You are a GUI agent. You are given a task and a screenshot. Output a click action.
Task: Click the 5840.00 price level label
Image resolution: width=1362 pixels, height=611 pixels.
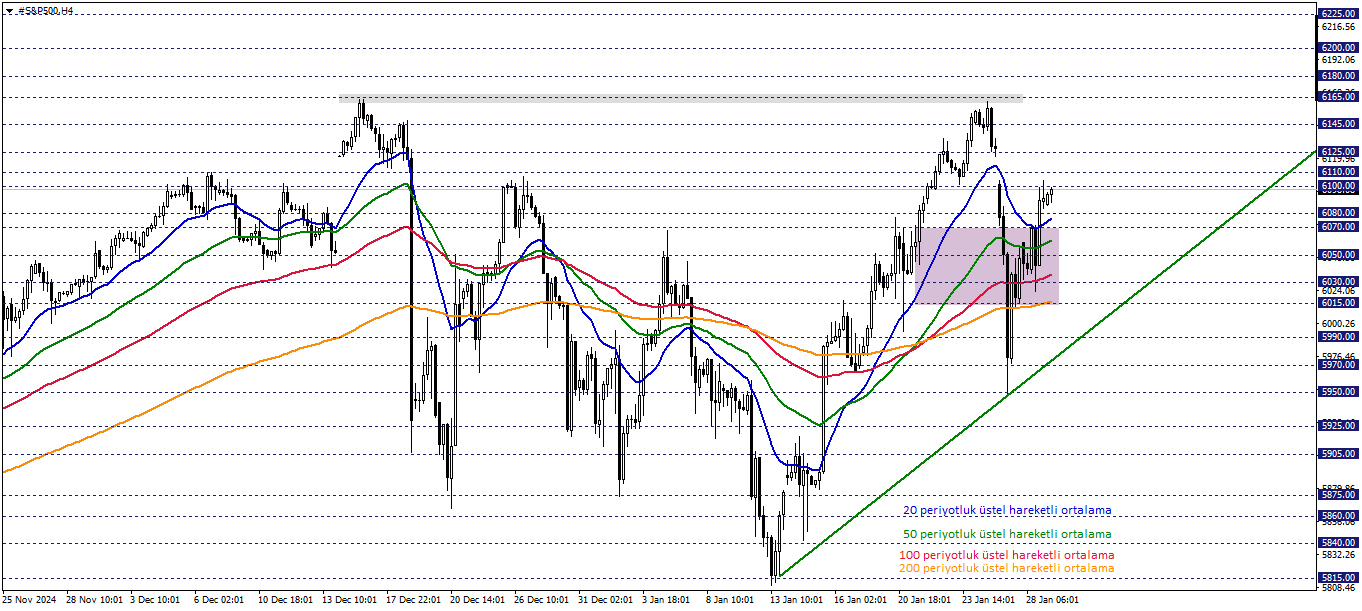pyautogui.click(x=1338, y=542)
